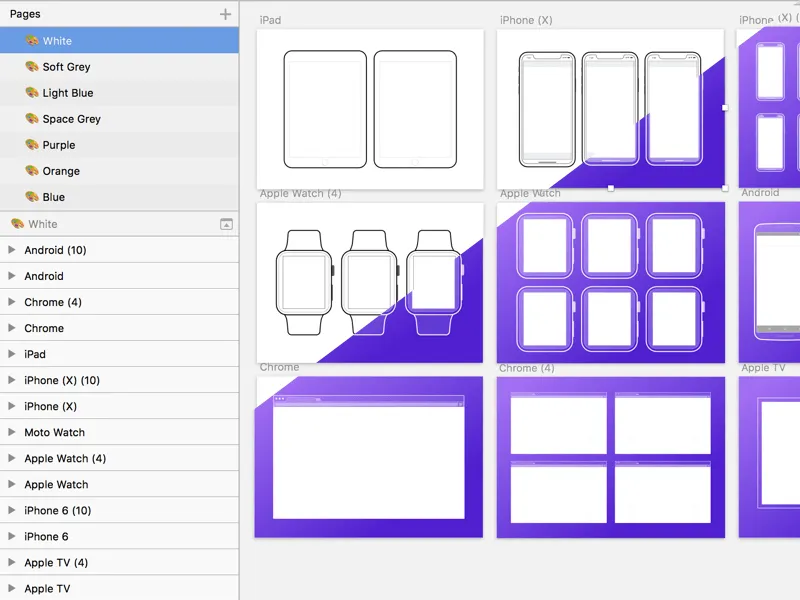Click the Orange page's palette icon
The width and height of the screenshot is (800, 600).
coord(31,171)
